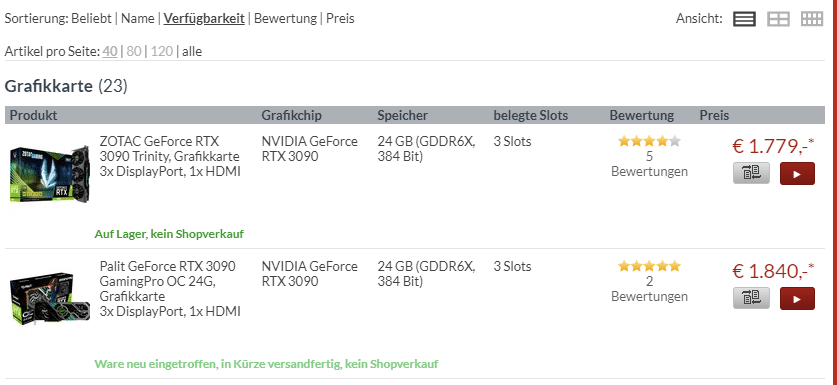This screenshot has width=837, height=385.
Task: Sort products by Name
Action: pos(138,19)
